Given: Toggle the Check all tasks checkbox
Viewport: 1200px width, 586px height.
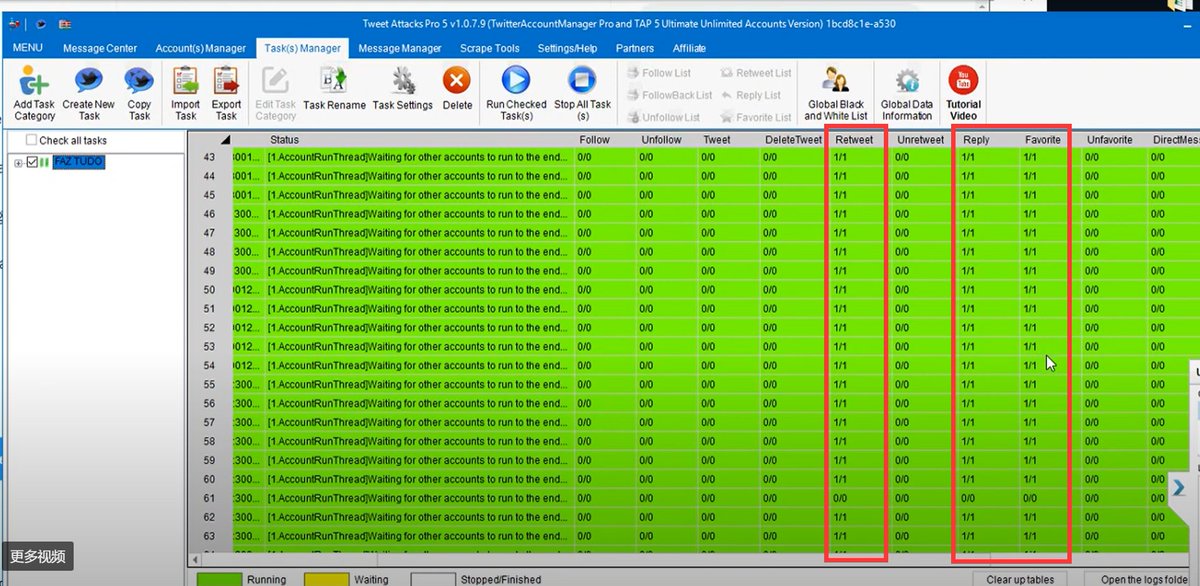Looking at the screenshot, I should (x=31, y=140).
